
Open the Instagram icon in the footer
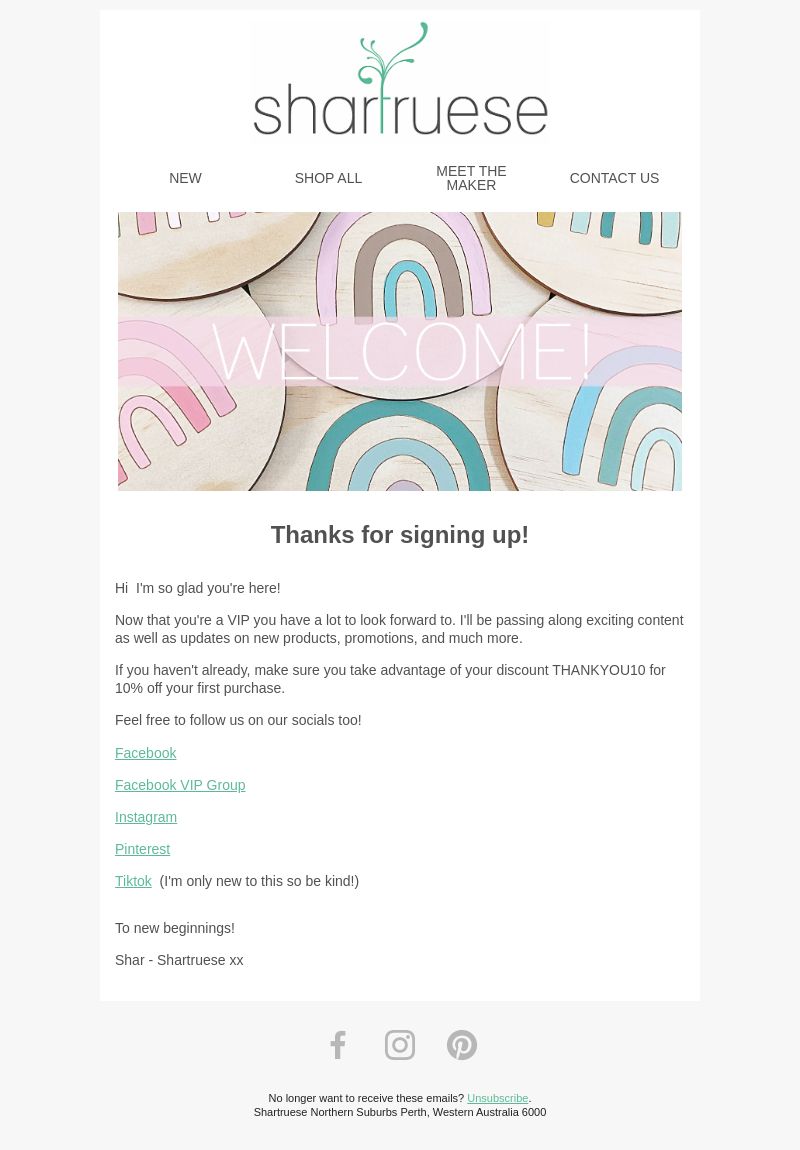[400, 1045]
